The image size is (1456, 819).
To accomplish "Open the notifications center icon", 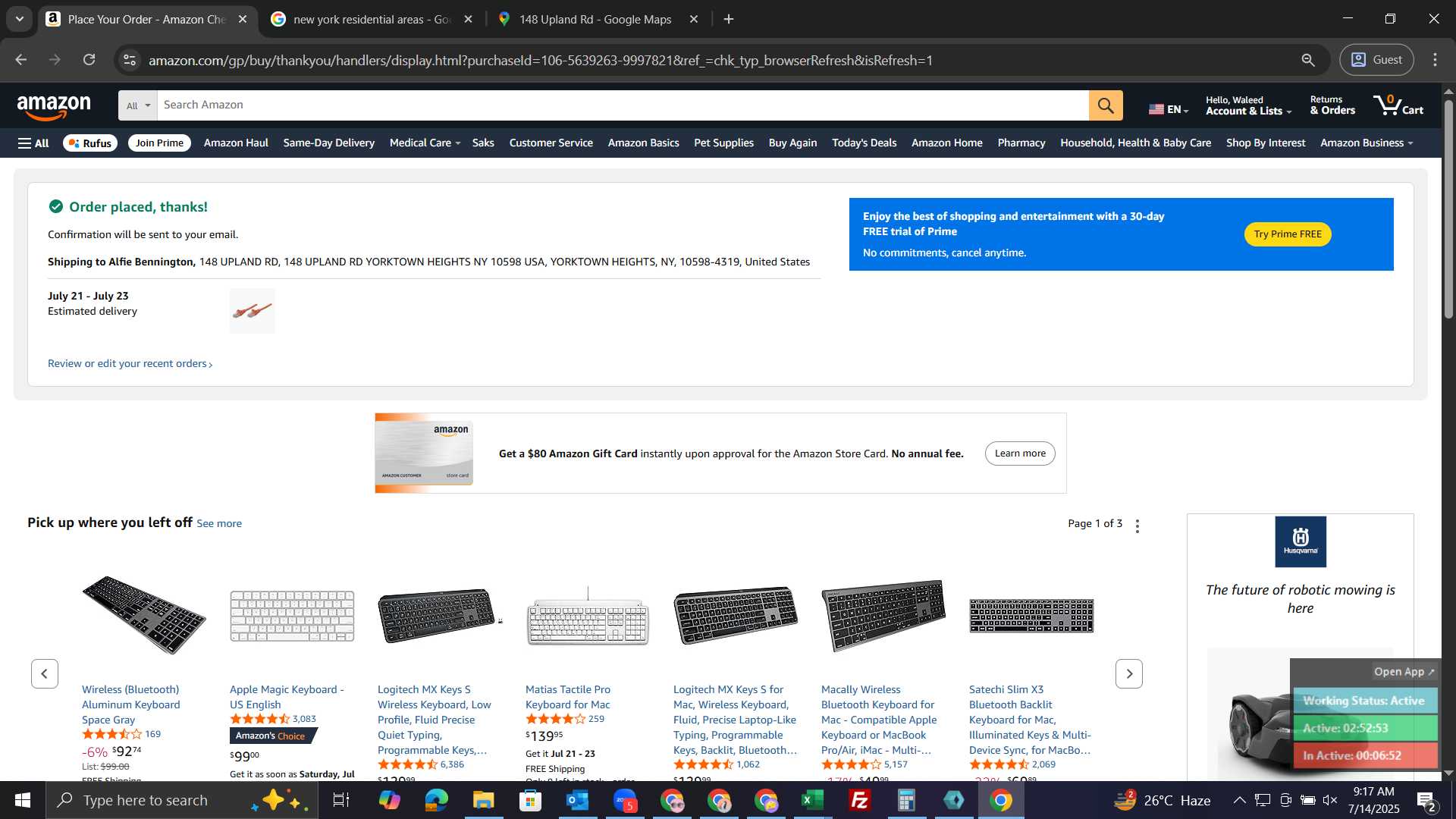I will pos(1426,800).
